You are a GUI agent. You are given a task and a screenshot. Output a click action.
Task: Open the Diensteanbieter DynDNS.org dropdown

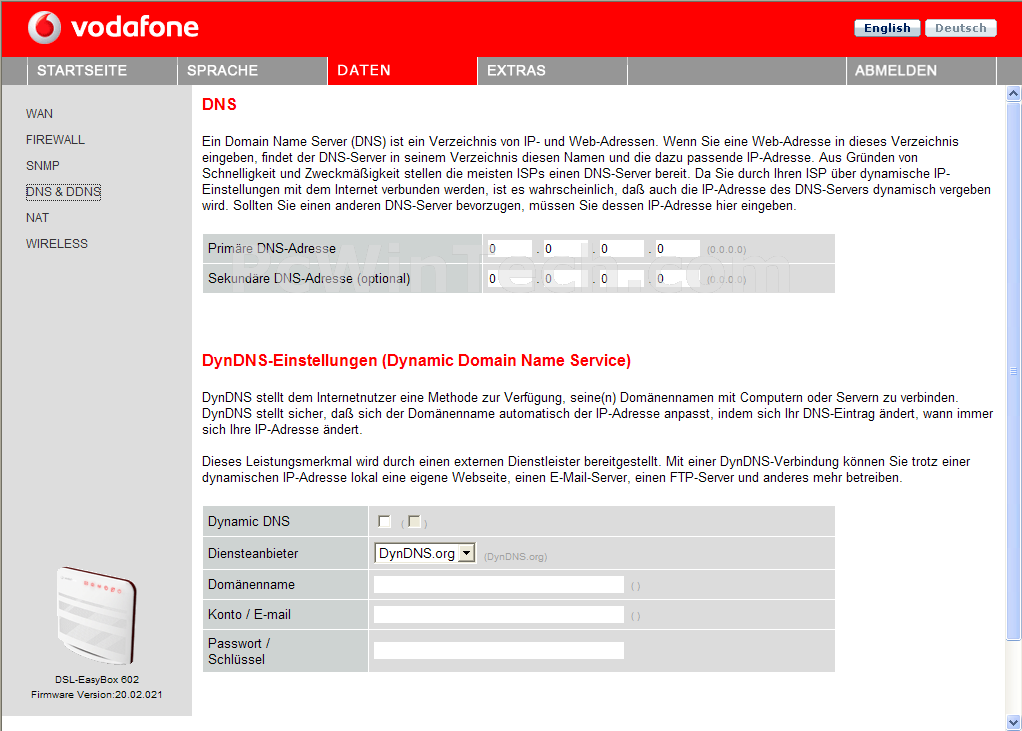(x=425, y=553)
